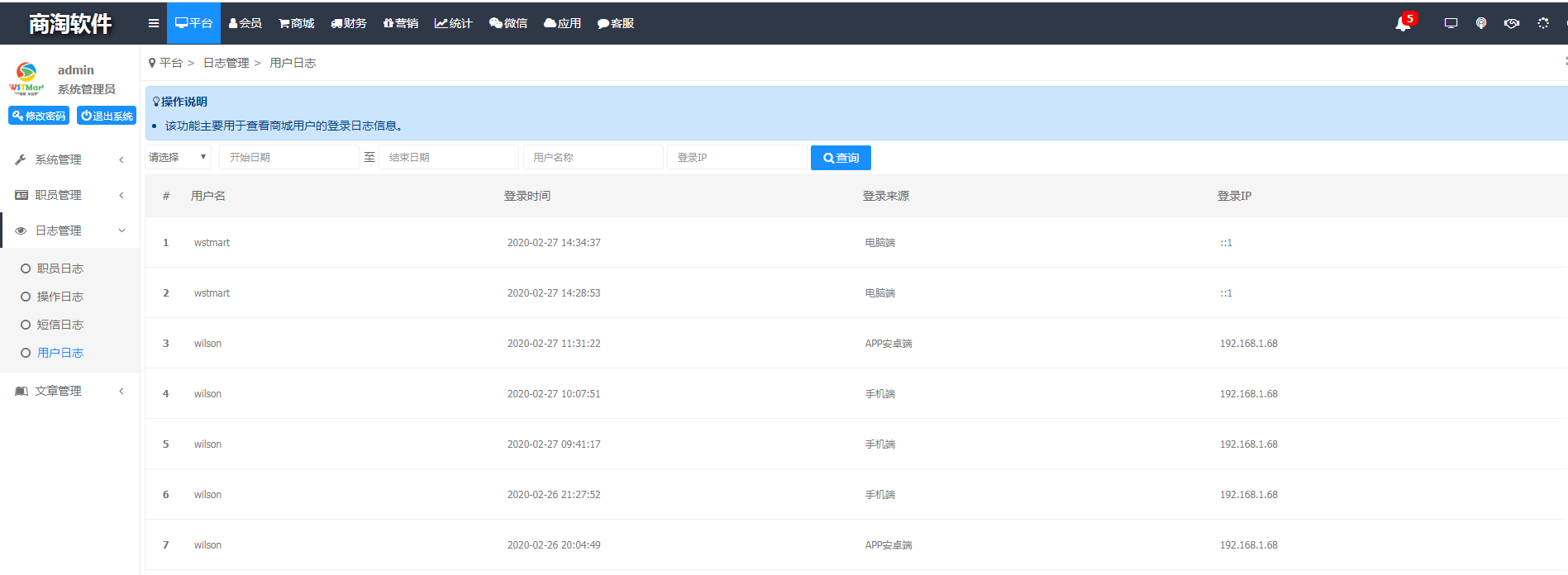Screen dimensions: 1568x575
Task: Click the lightbulb icon in top-right toolbar
Action: coord(1481,23)
